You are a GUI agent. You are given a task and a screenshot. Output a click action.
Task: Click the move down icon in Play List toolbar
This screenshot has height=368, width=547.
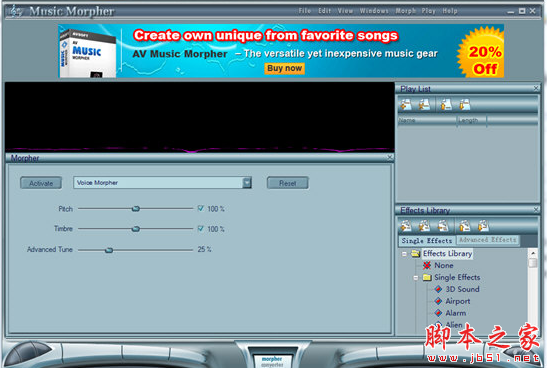coord(465,104)
